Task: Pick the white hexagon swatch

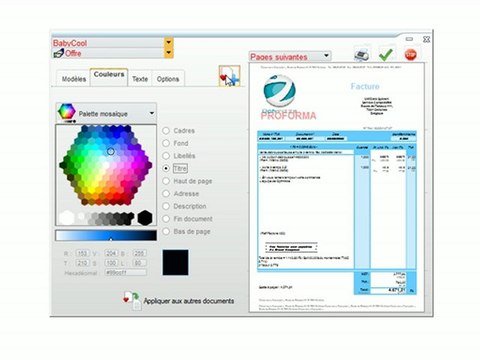Action: coord(67,218)
